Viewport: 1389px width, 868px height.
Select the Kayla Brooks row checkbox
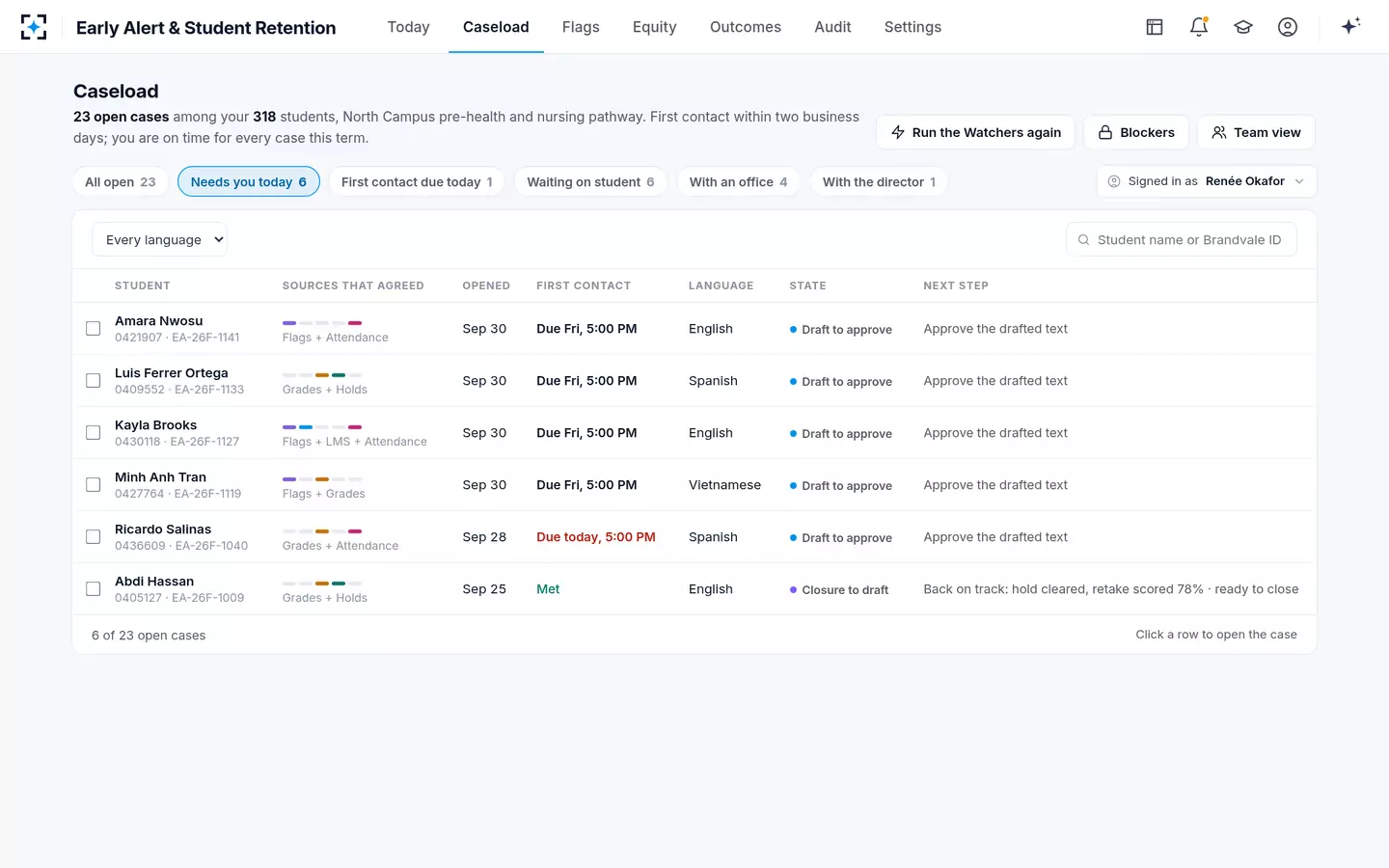pos(94,433)
